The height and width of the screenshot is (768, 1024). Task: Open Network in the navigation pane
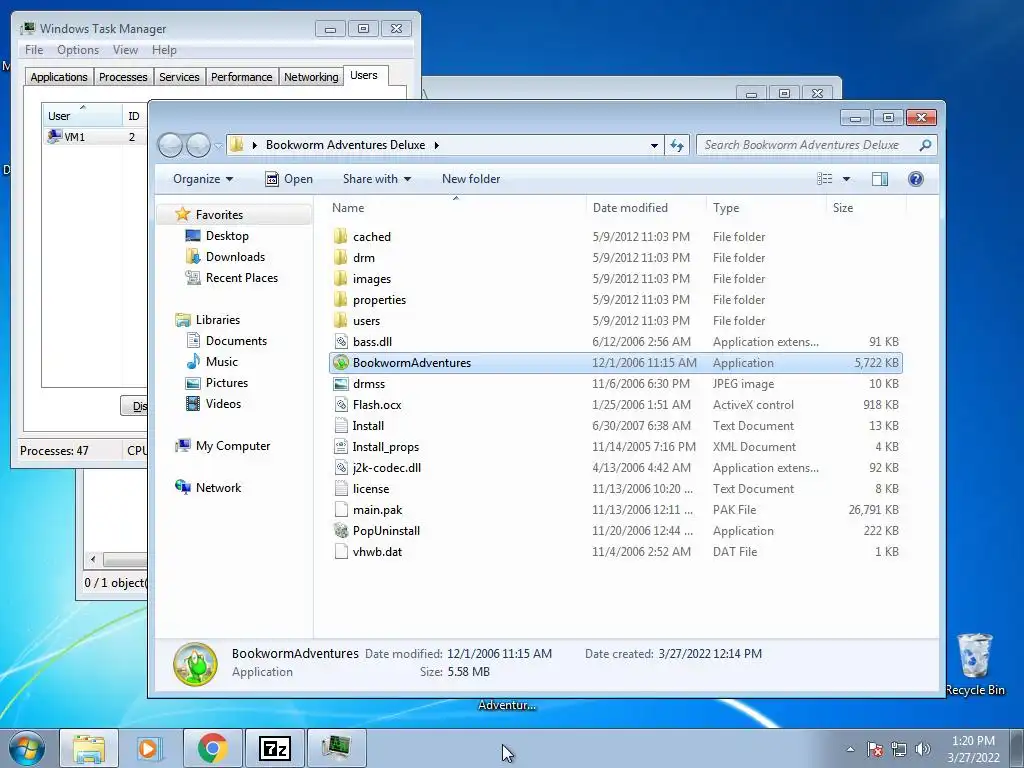coord(208,488)
